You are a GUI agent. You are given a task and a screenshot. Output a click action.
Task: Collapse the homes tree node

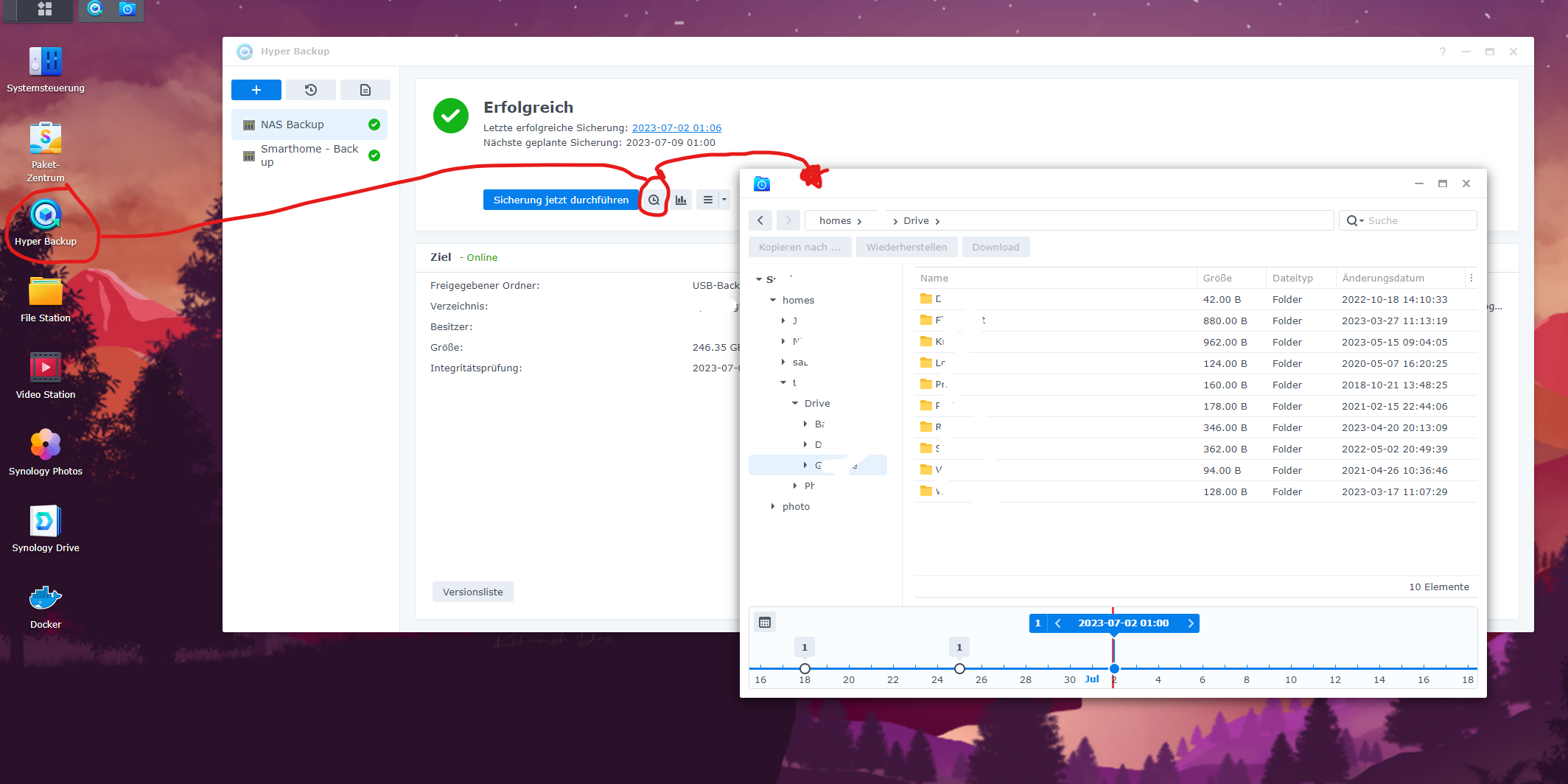[773, 300]
